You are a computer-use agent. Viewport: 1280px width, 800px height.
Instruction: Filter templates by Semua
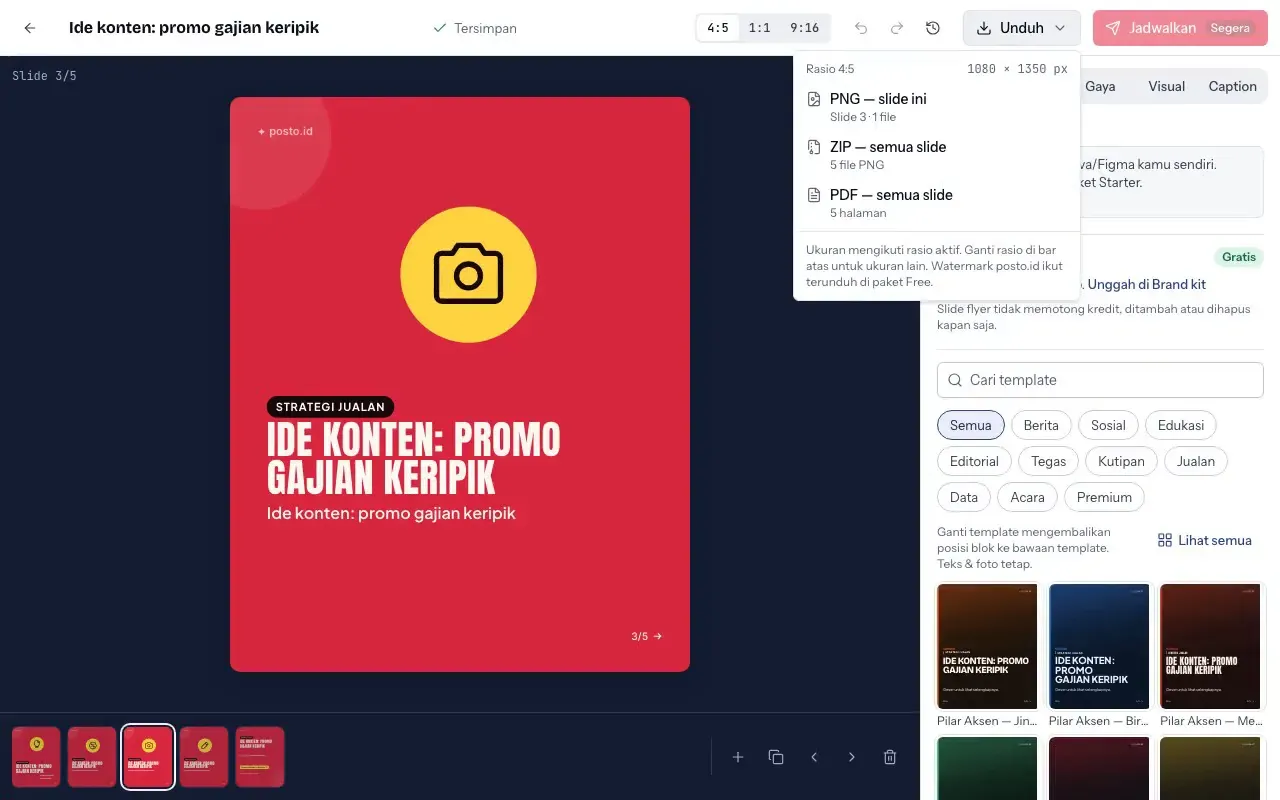[971, 425]
